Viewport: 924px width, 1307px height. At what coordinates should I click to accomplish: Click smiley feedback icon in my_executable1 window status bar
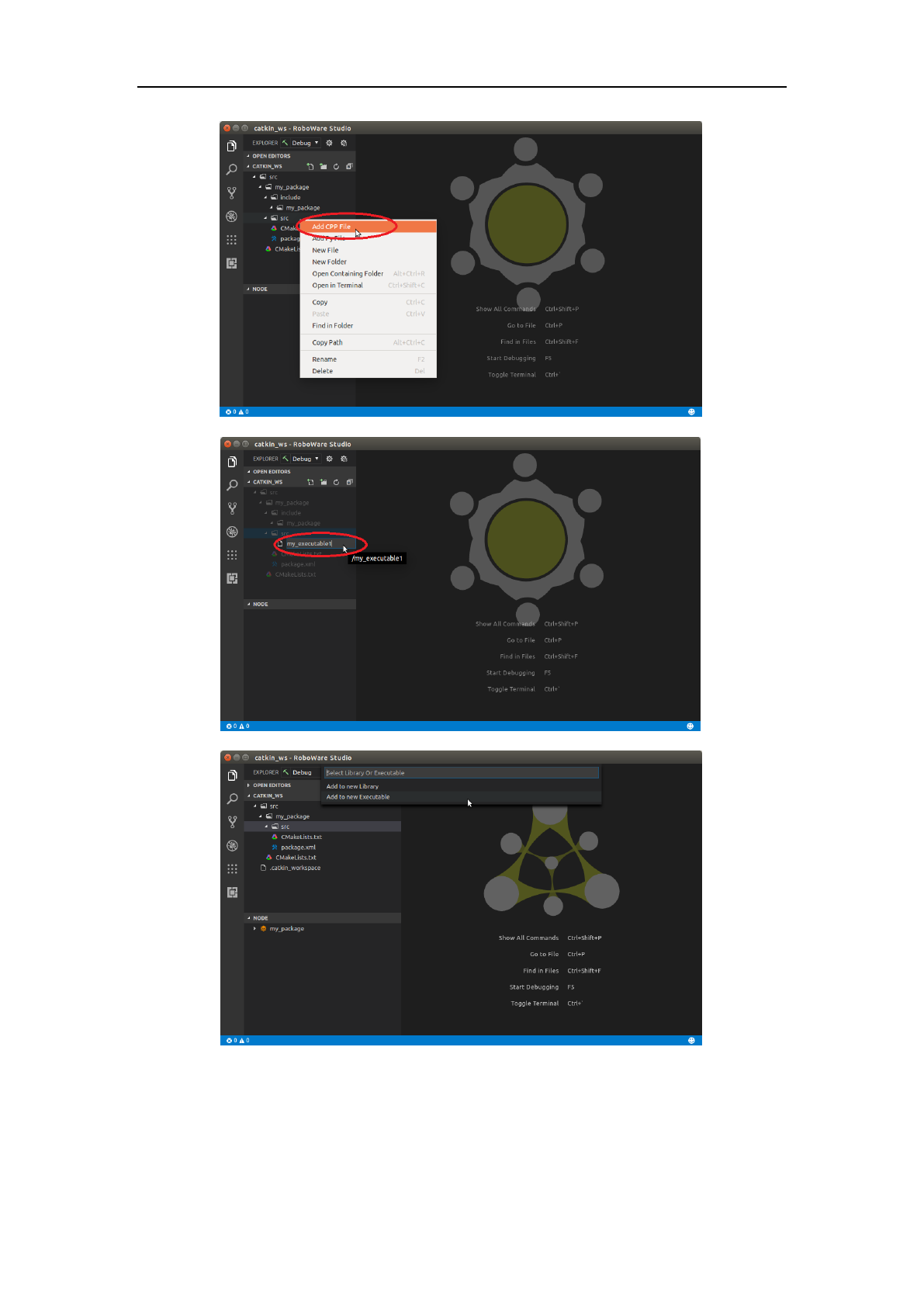click(690, 726)
